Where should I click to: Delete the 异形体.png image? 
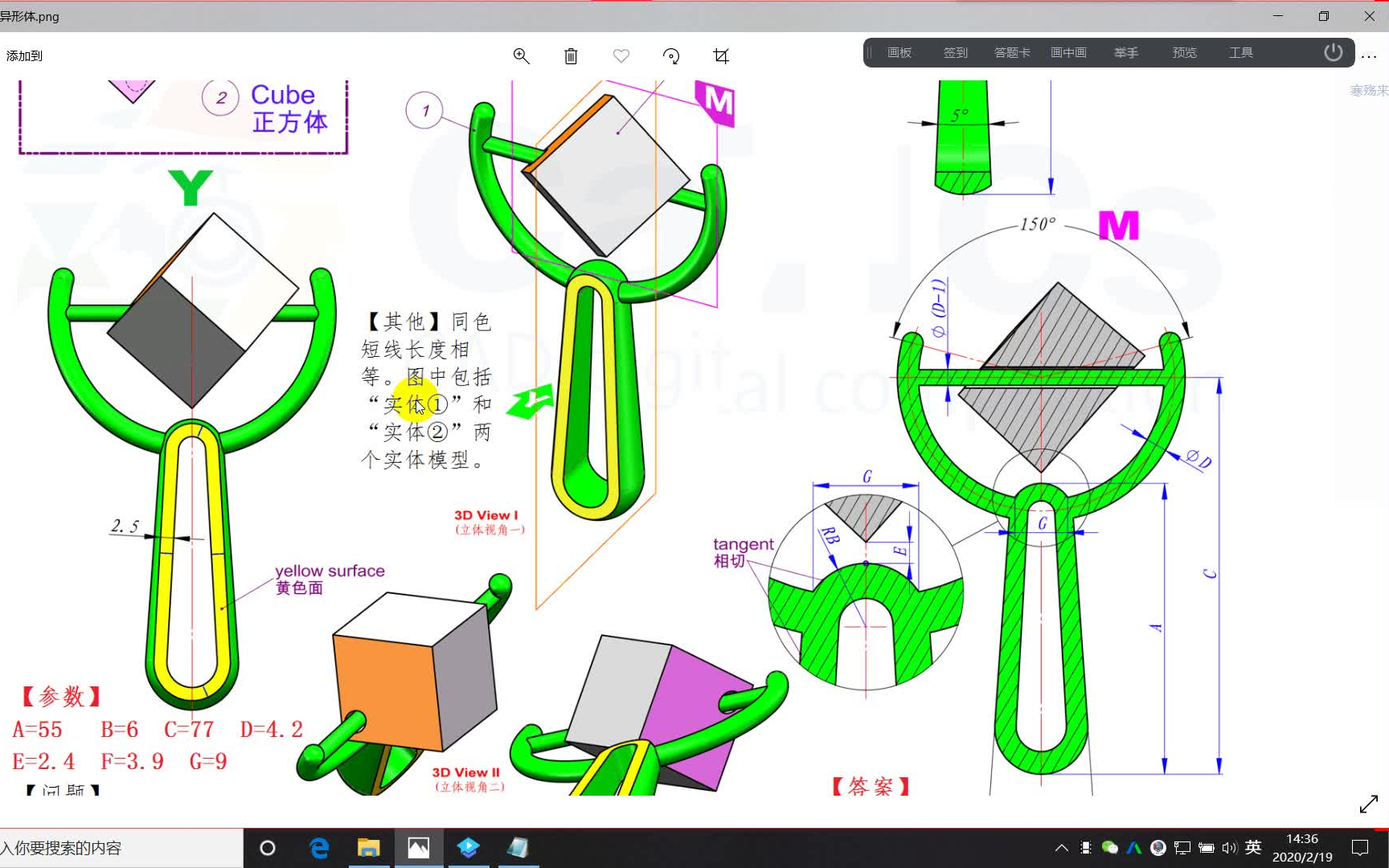tap(571, 55)
